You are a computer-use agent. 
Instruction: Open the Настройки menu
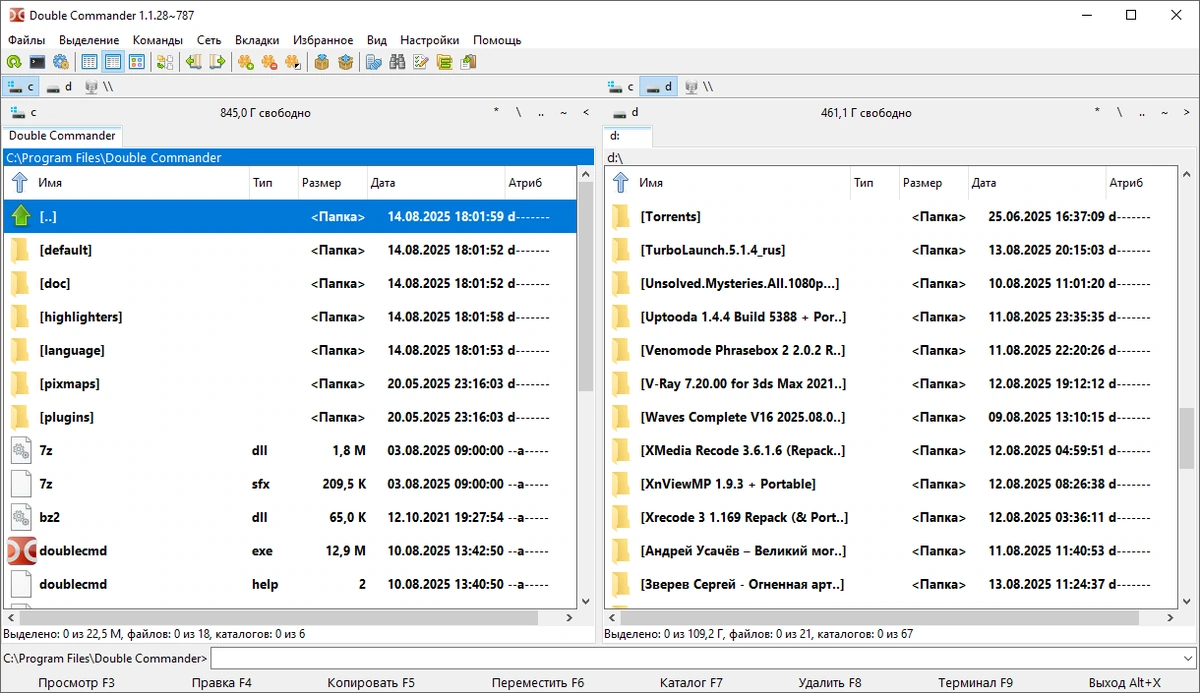pos(430,40)
